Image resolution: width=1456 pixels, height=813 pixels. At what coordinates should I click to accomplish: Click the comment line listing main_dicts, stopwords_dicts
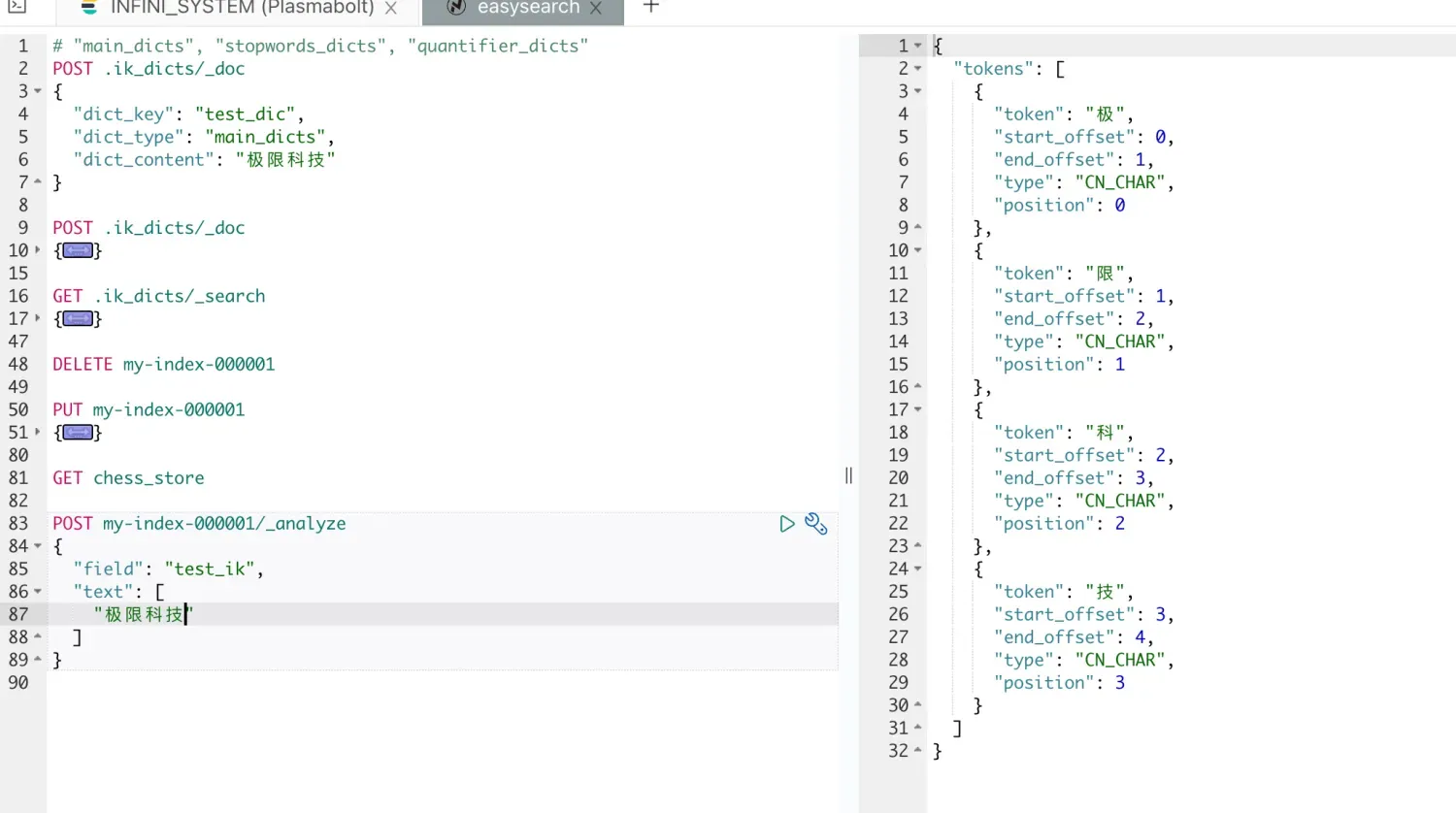click(320, 46)
